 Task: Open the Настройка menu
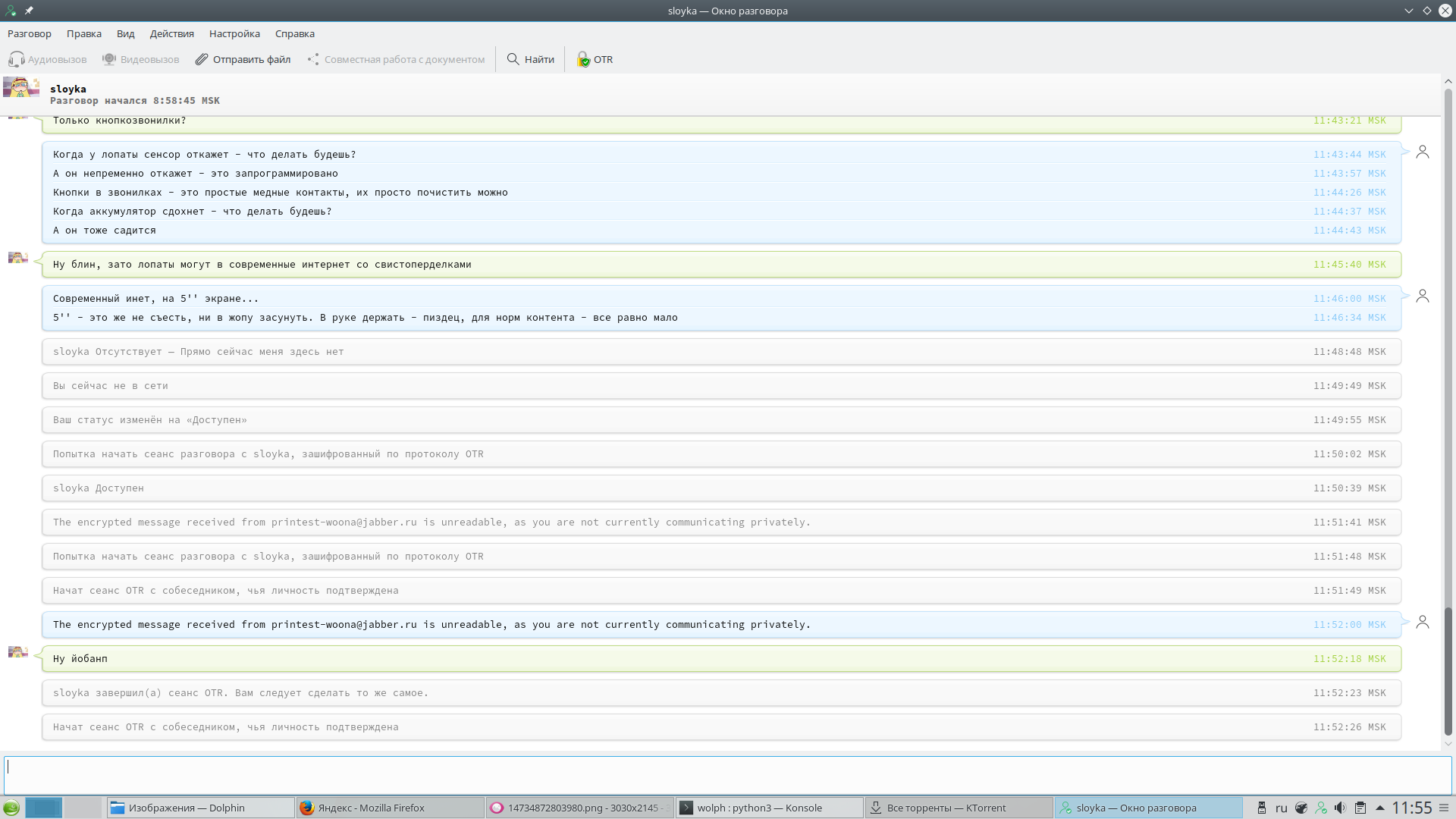pos(234,33)
